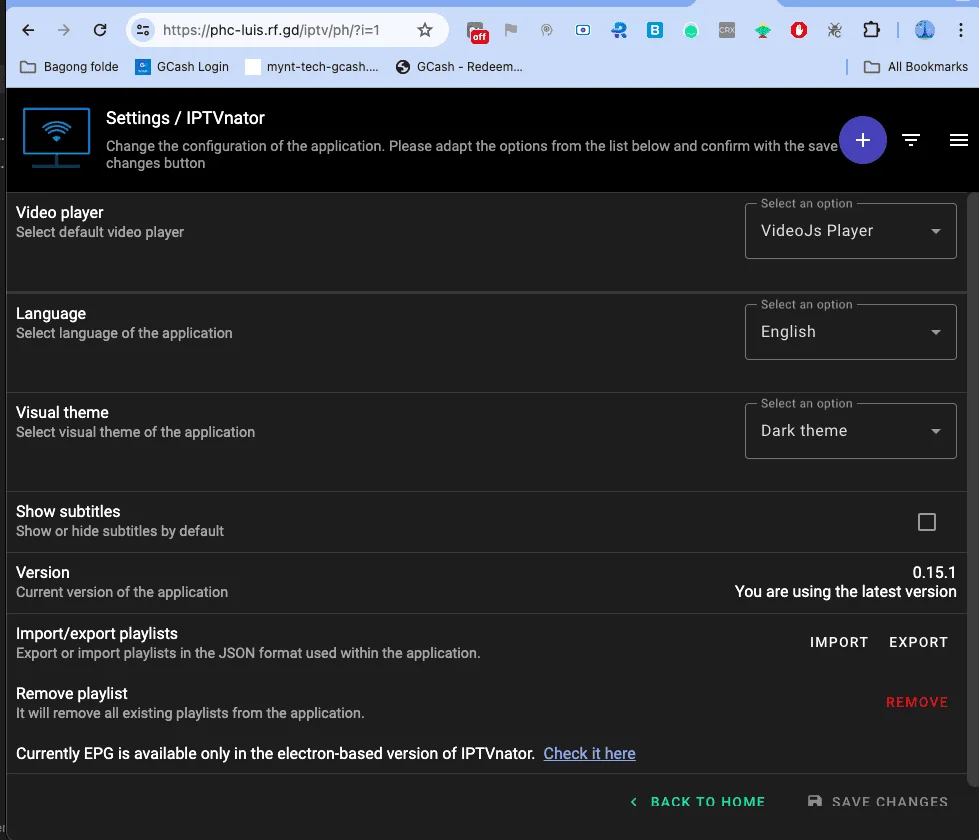Click the settings page vertical scrollbar
Image resolution: width=979 pixels, height=840 pixels.
pos(973,489)
